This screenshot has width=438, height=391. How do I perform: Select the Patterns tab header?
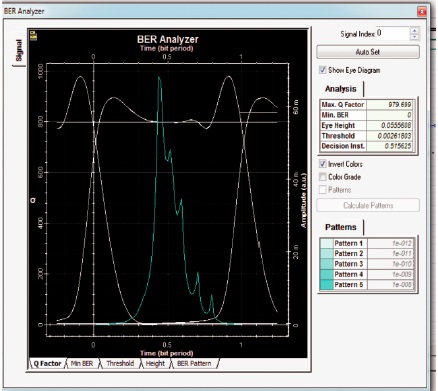[341, 227]
